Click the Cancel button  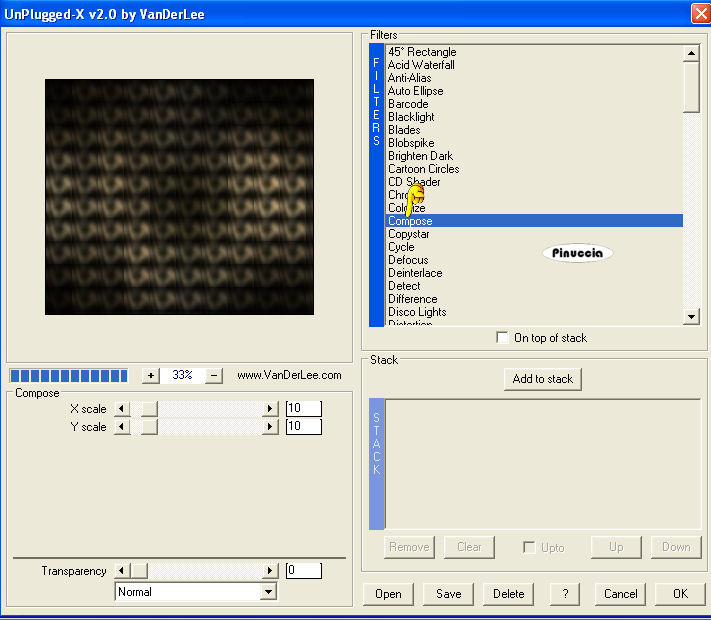point(620,594)
